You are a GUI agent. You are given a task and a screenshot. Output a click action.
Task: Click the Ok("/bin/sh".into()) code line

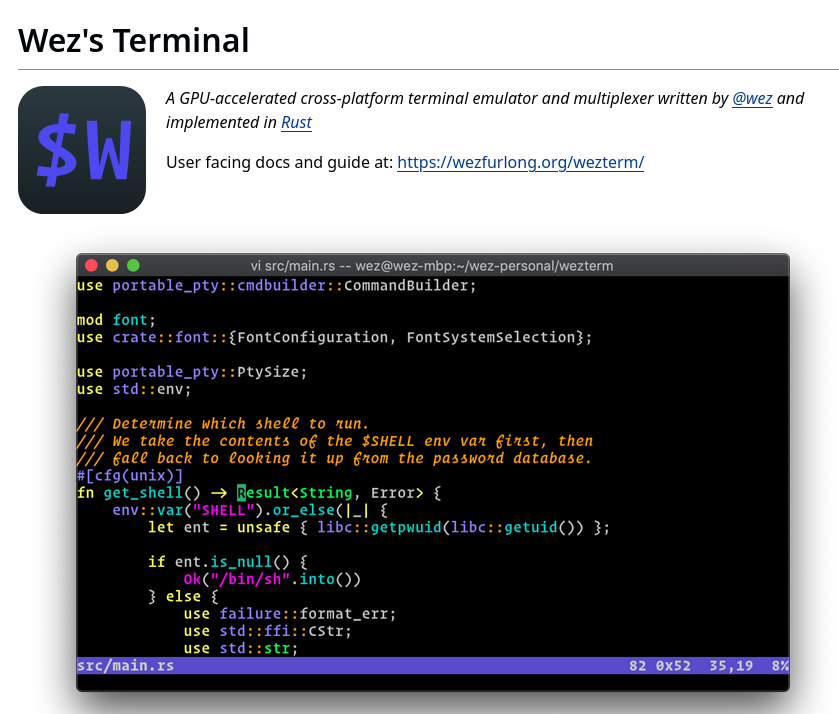pyautogui.click(x=272, y=579)
